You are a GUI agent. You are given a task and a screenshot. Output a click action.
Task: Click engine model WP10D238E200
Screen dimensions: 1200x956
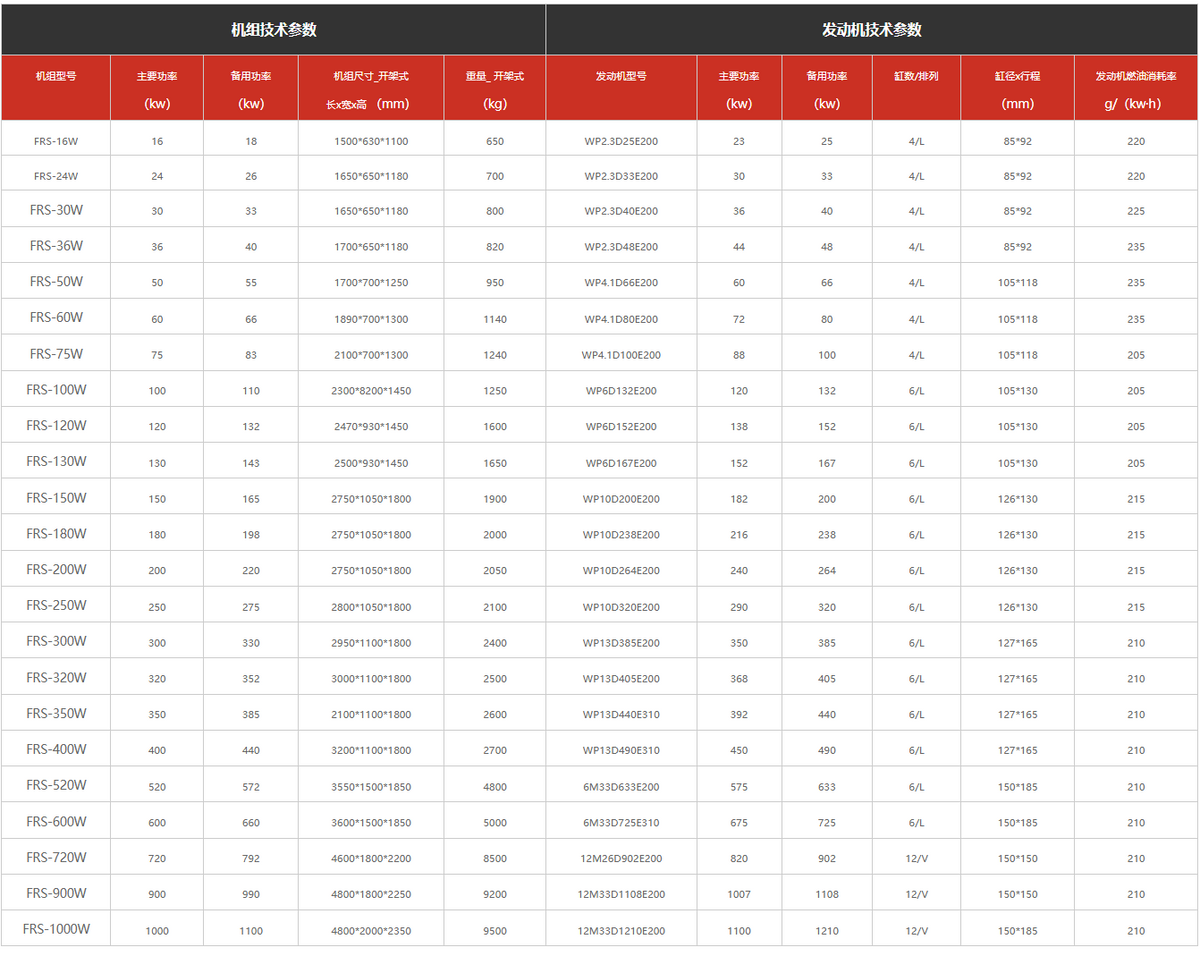point(621,535)
